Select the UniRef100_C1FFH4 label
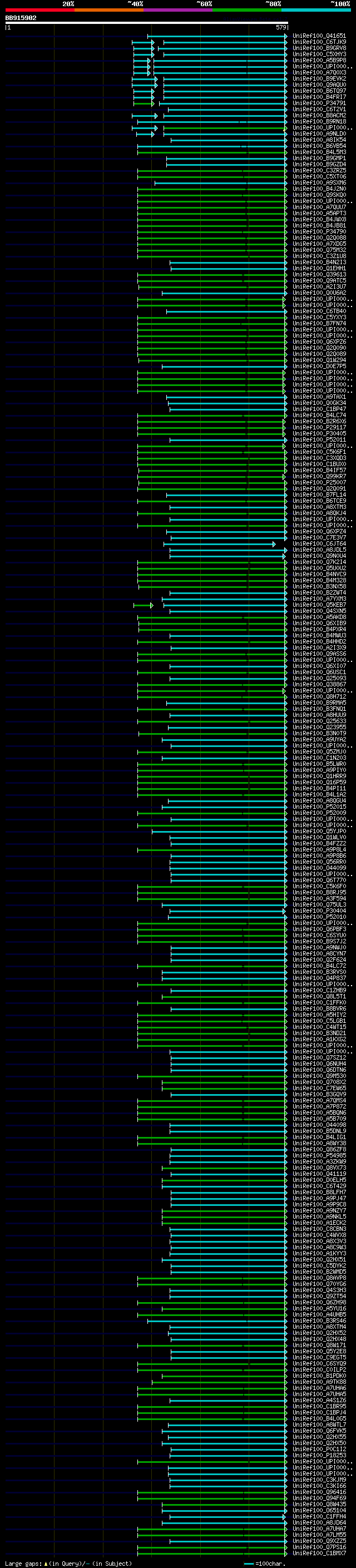The height and width of the screenshot is (1568, 356). (319, 1516)
